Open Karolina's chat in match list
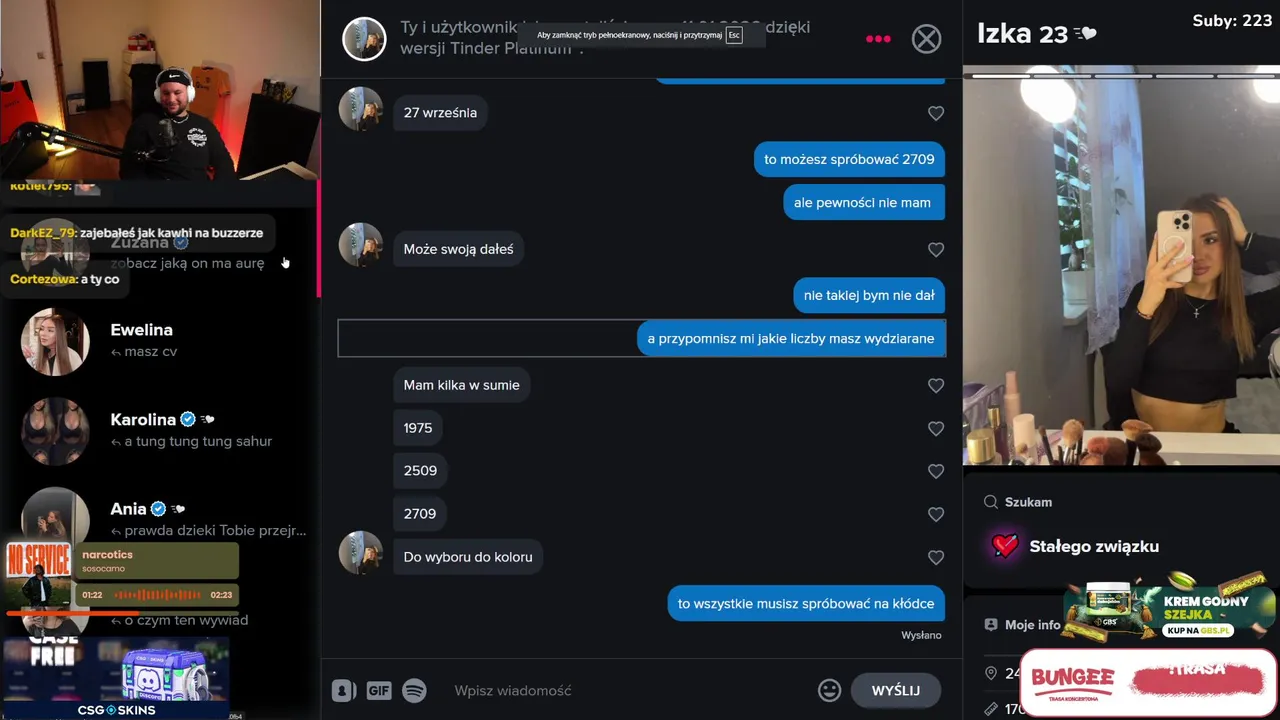1280x720 pixels. coord(160,431)
